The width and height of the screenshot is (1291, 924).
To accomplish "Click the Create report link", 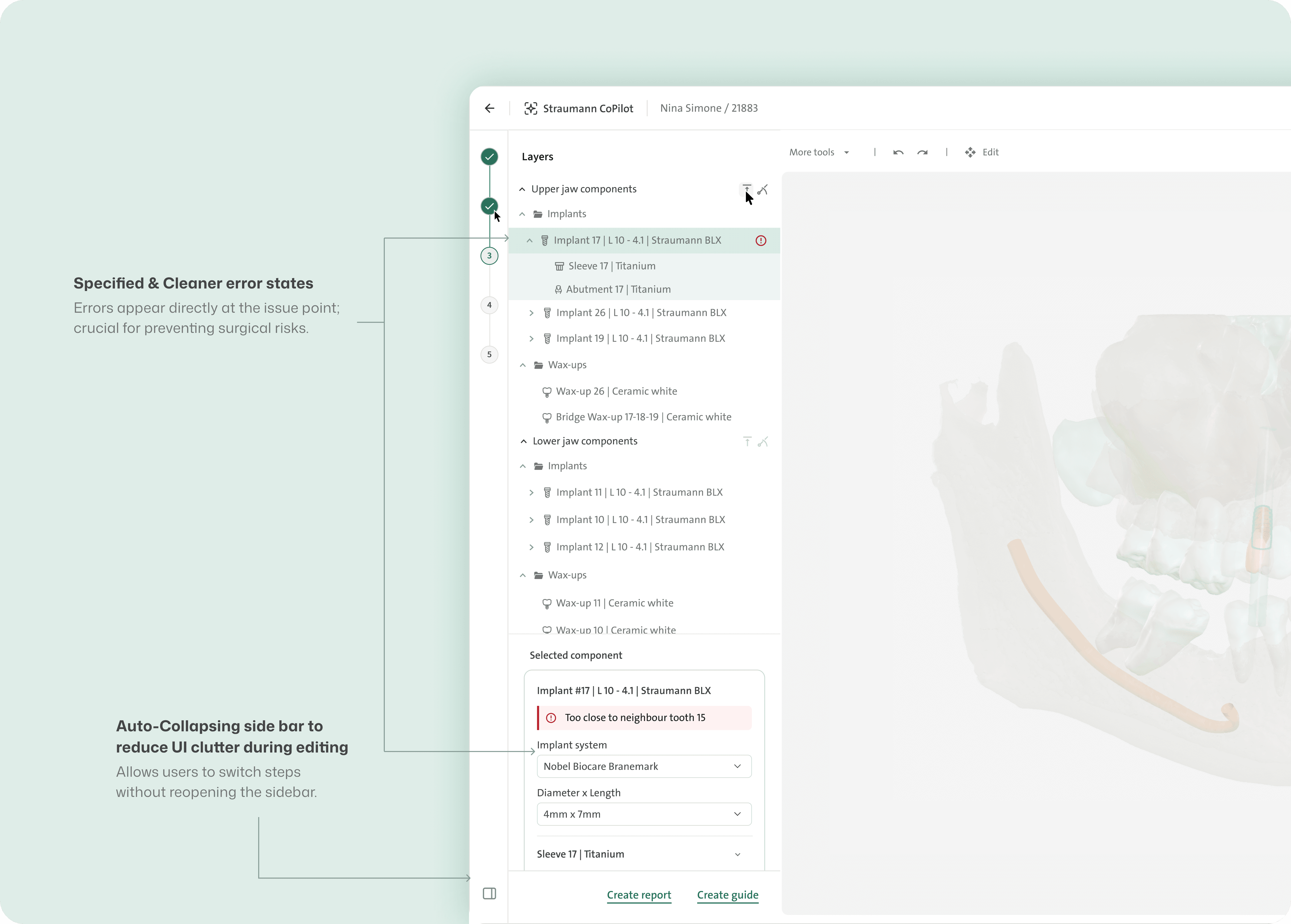I will [x=639, y=895].
